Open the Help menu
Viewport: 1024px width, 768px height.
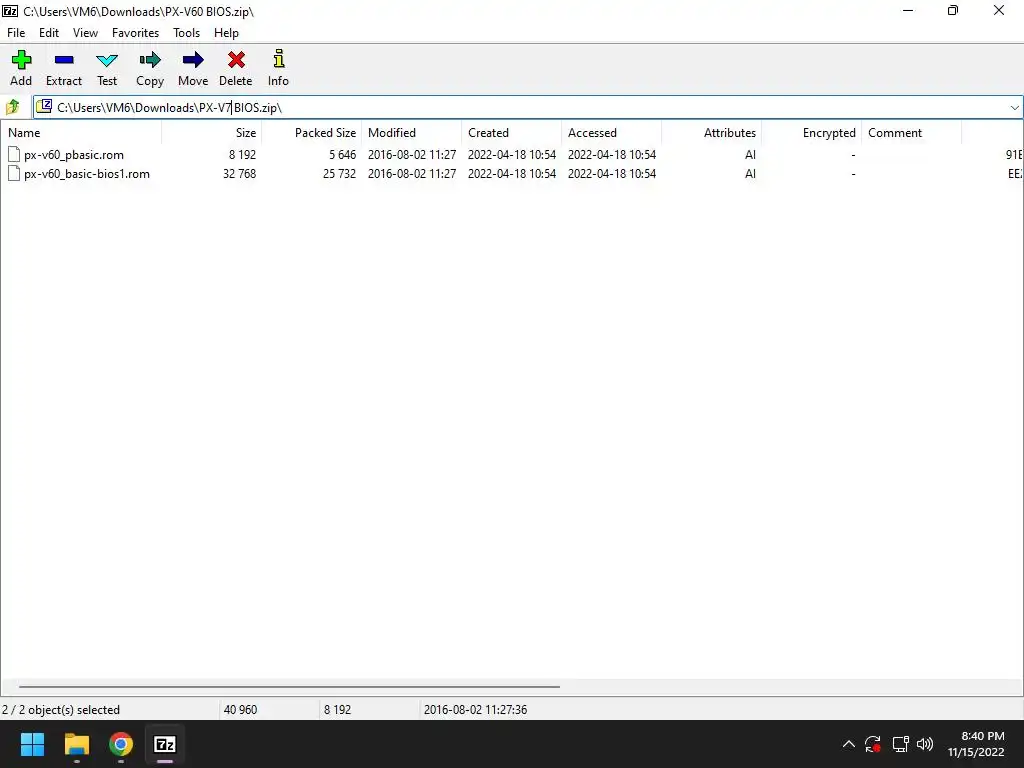point(226,33)
